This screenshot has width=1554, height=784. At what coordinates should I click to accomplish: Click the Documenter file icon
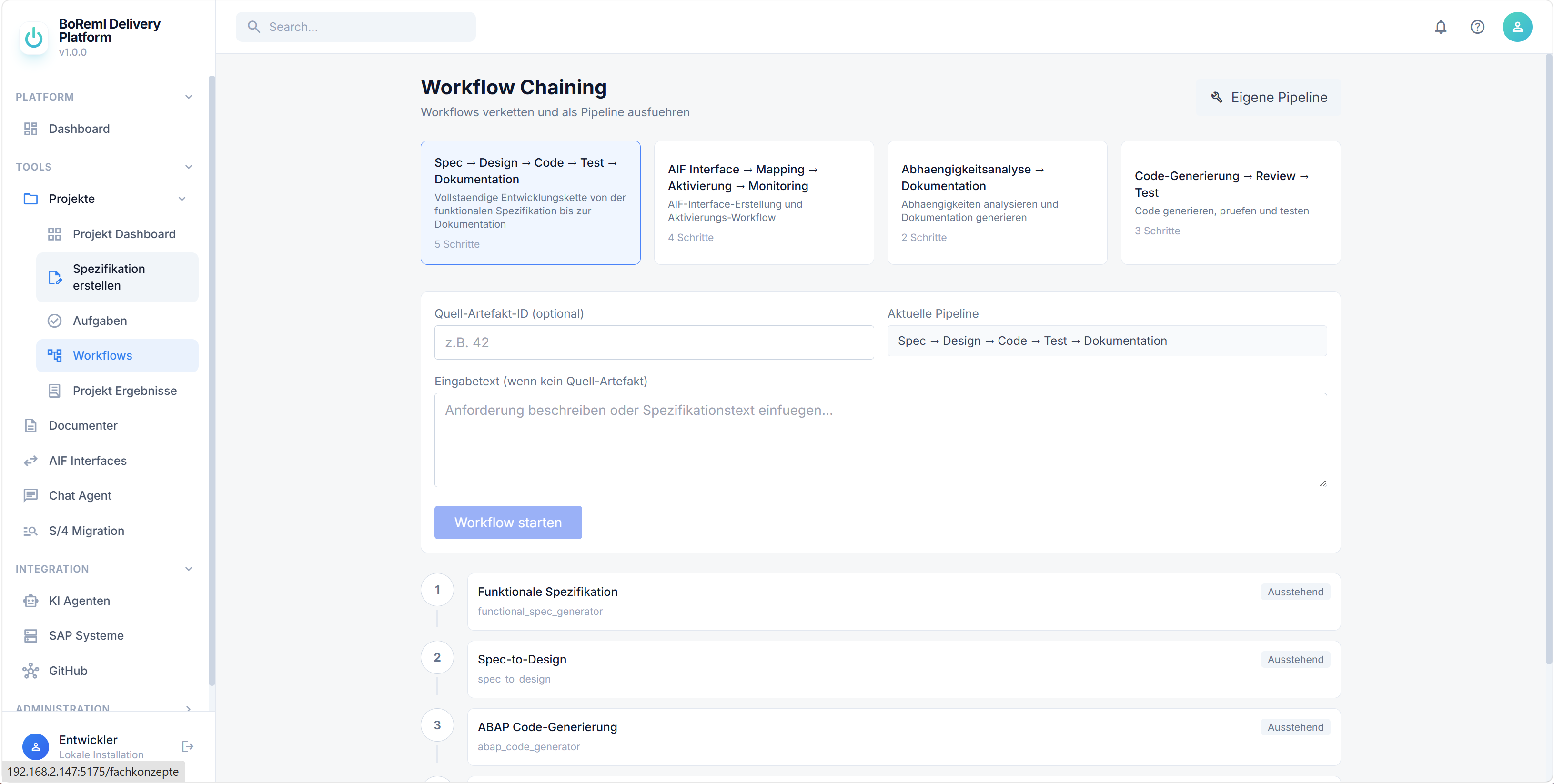[x=31, y=426]
